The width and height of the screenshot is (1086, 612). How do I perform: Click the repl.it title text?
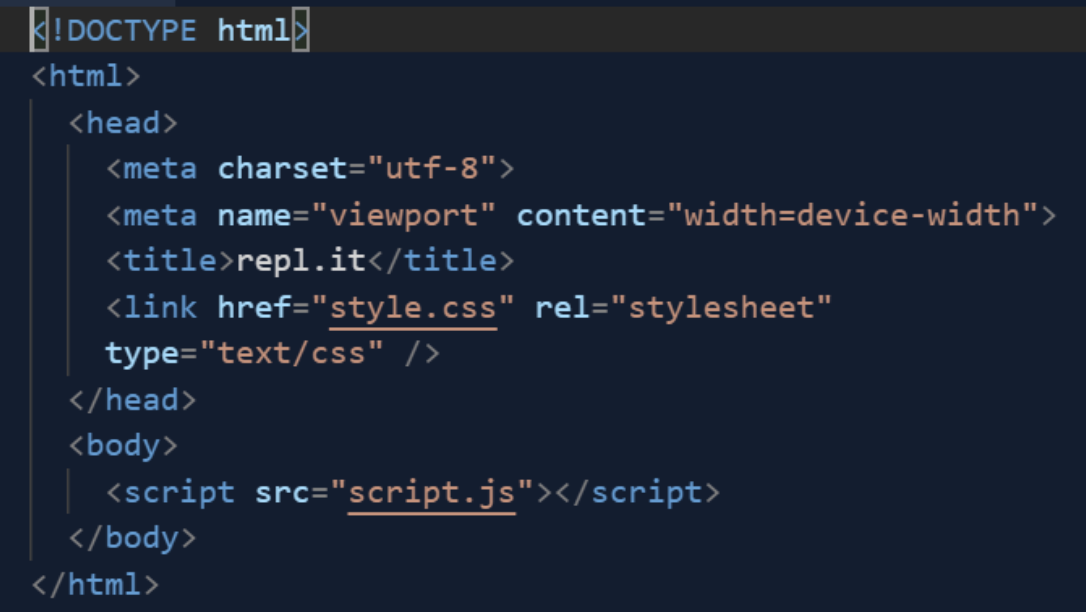[x=301, y=261]
